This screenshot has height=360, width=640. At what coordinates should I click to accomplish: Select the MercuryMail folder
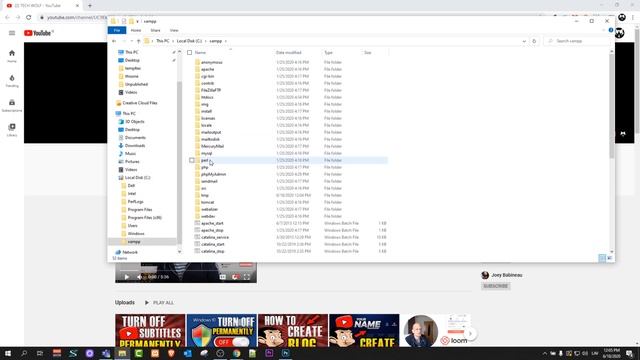point(212,146)
